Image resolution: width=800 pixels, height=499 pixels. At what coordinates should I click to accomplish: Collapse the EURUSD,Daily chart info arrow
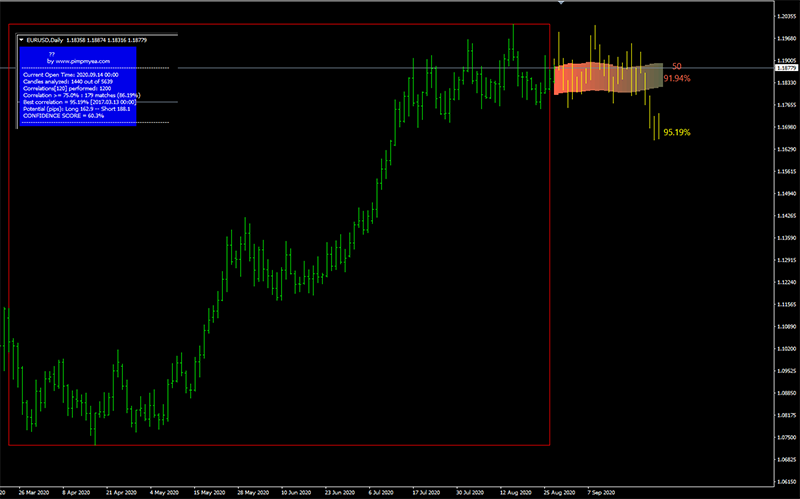coord(22,40)
